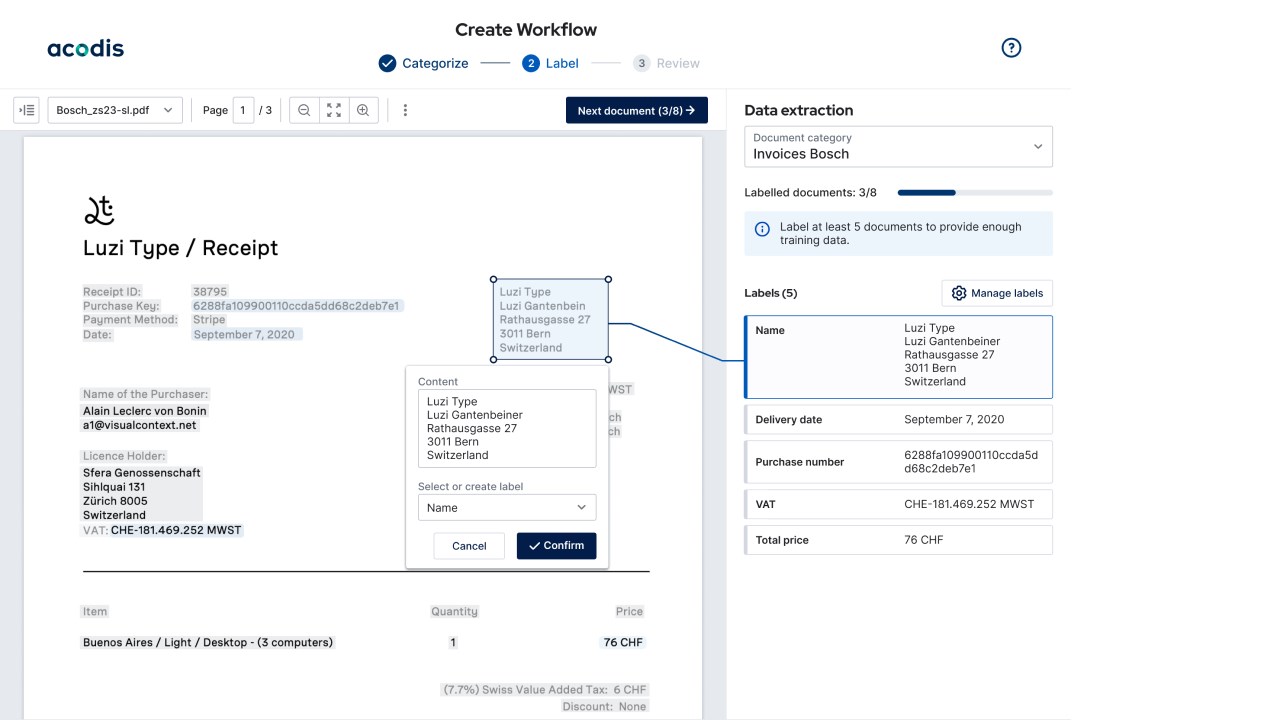The width and height of the screenshot is (1280, 720).
Task: Select the VAT label row
Action: click(x=898, y=504)
